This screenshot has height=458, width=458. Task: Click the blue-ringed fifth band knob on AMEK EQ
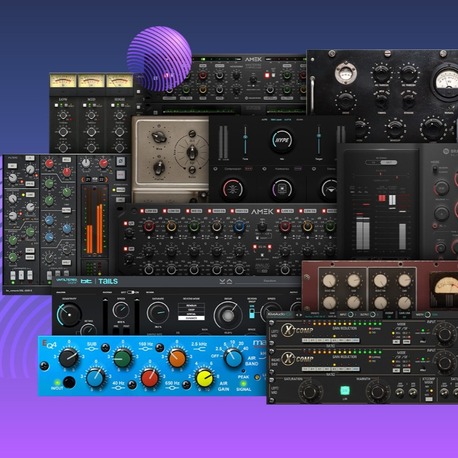pos(239,226)
